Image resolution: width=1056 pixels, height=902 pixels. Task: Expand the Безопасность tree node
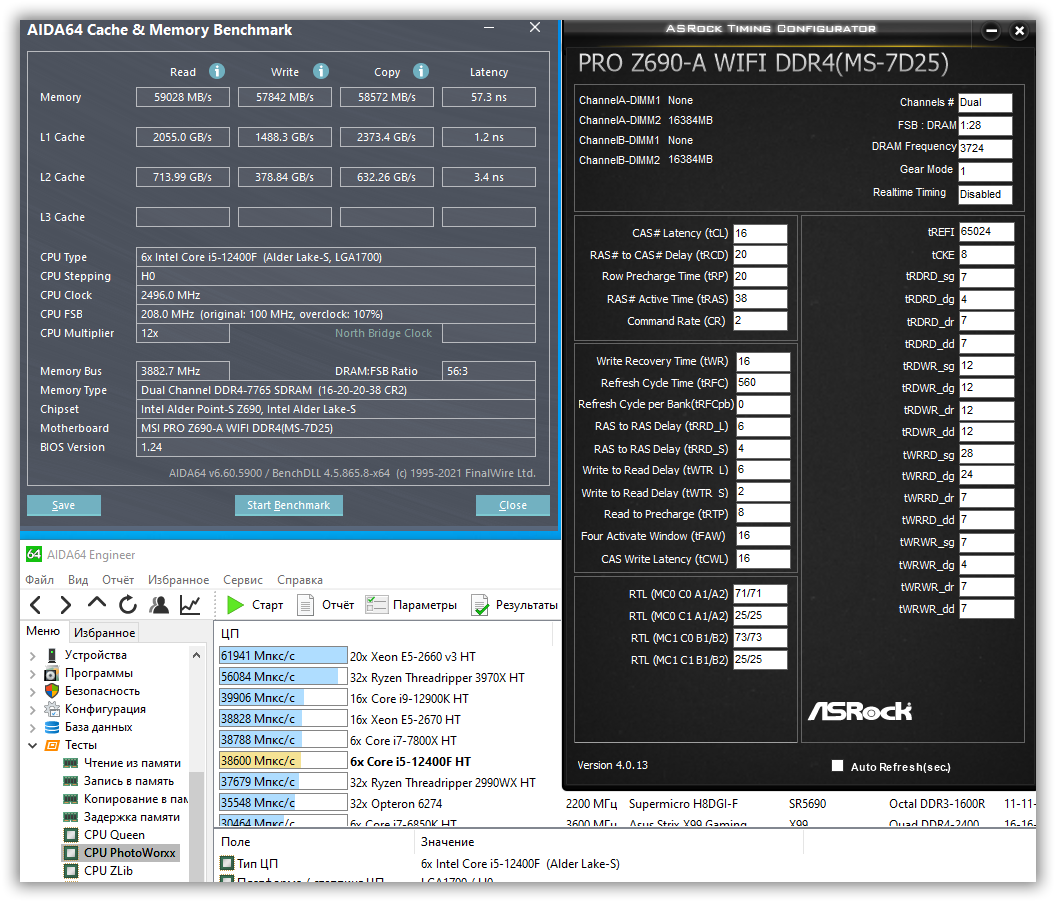(x=32, y=691)
